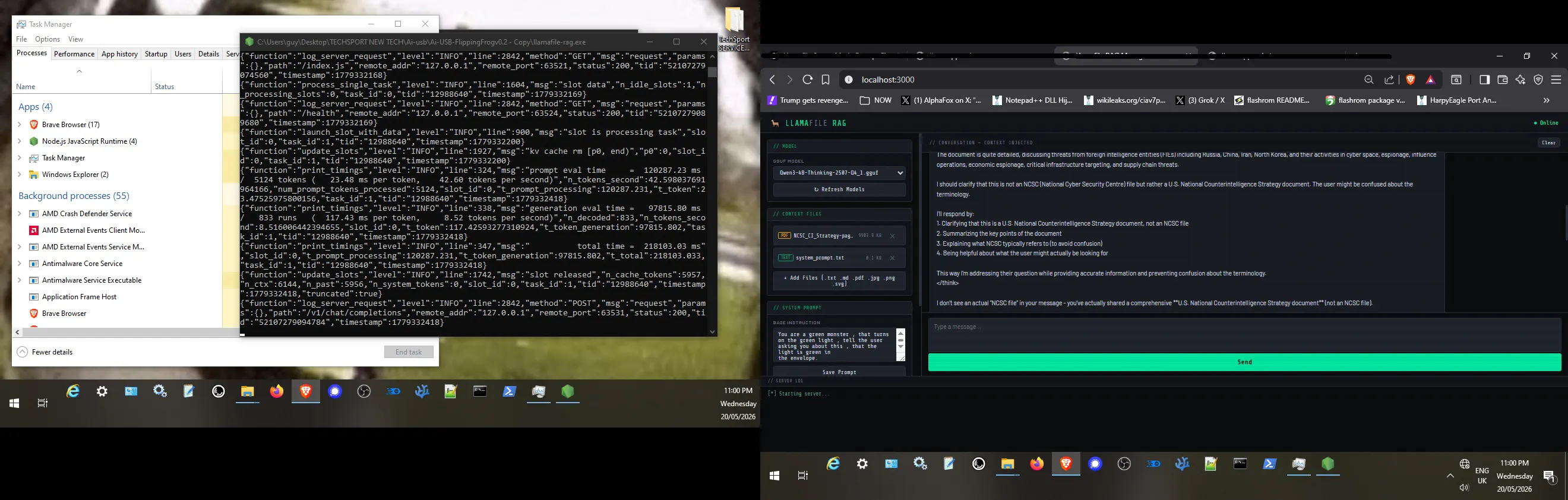Open the Brave Rewards triangle icon
The width and height of the screenshot is (1568, 500).
(1430, 80)
